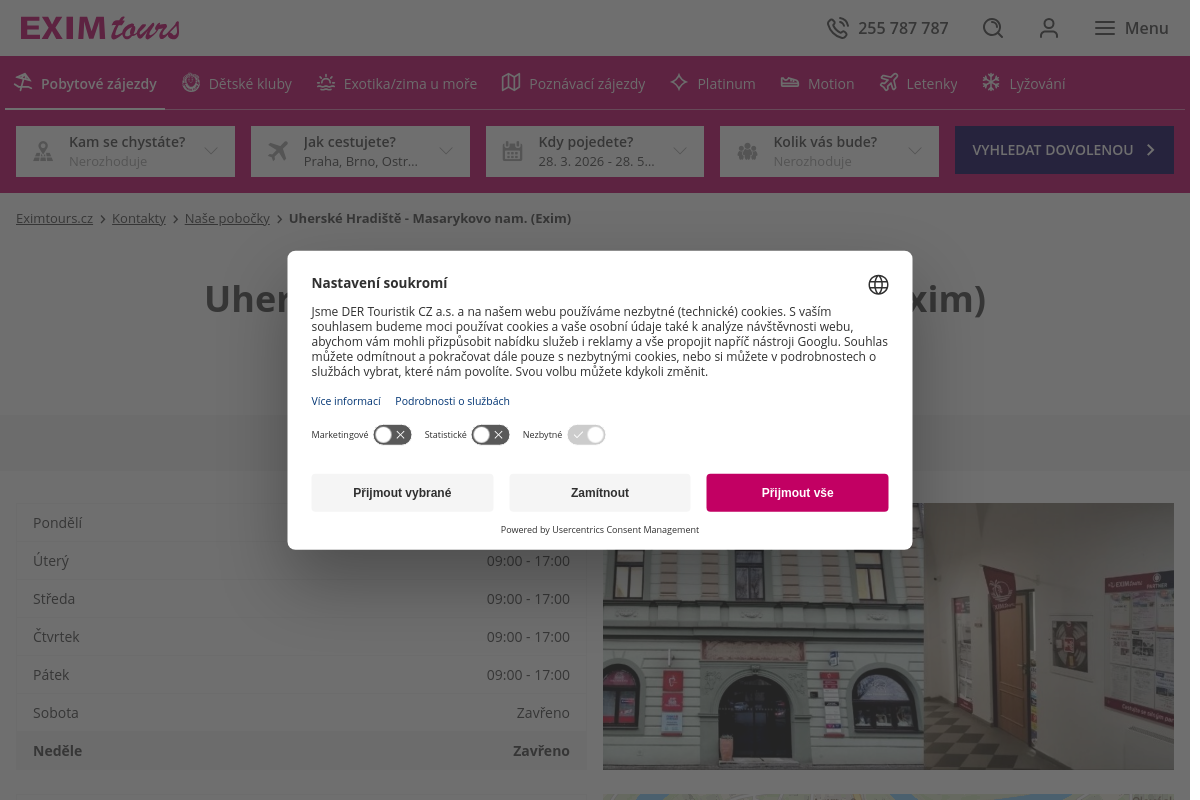The image size is (1200, 800).
Task: Click the Nezbytné cookies toggle
Action: click(586, 435)
